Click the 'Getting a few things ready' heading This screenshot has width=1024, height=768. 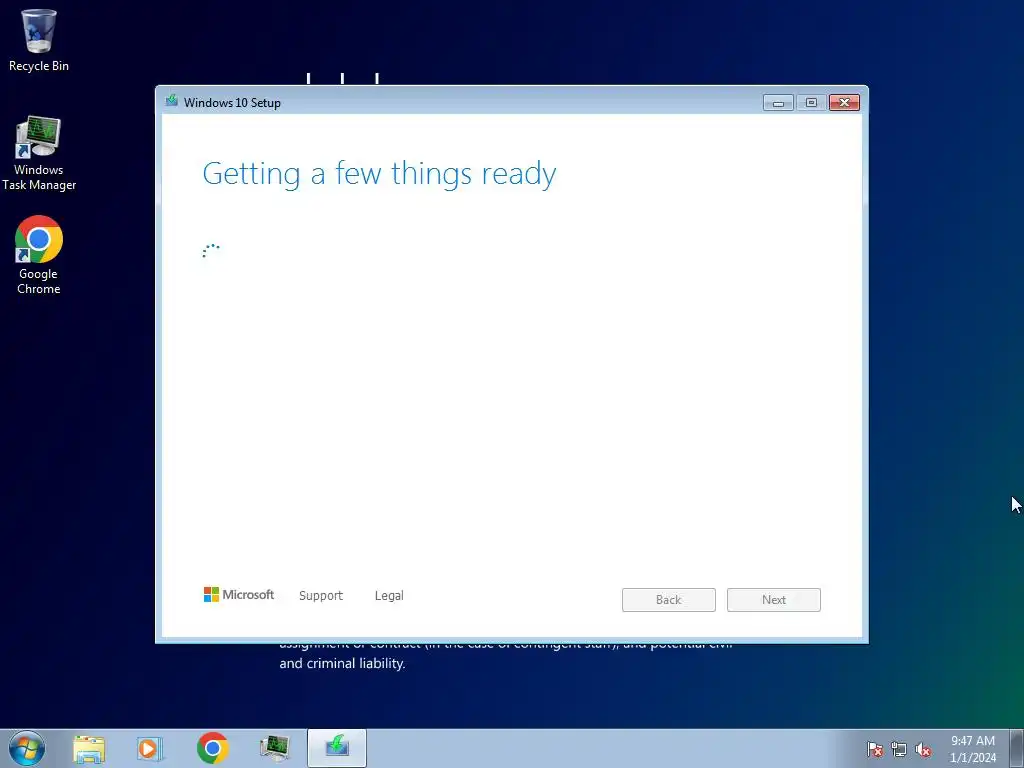[379, 174]
